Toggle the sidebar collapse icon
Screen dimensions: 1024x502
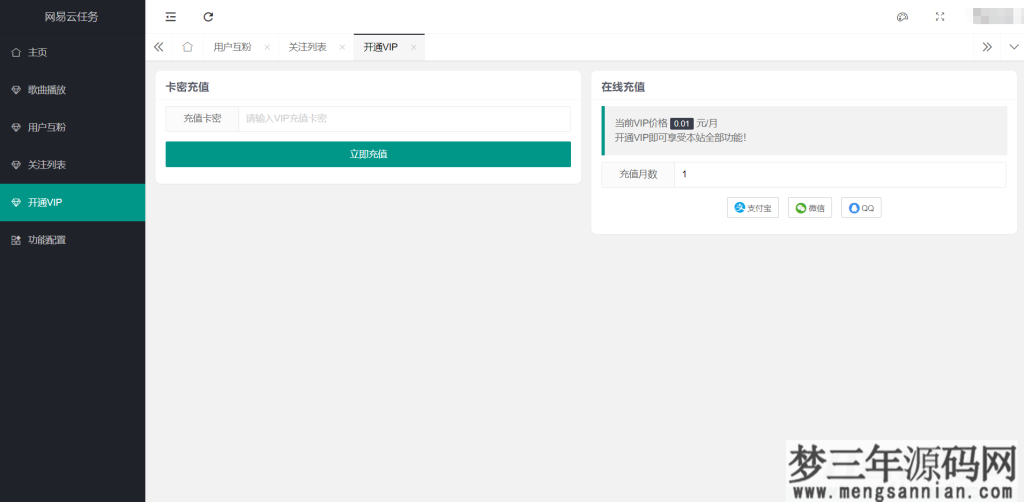point(170,17)
